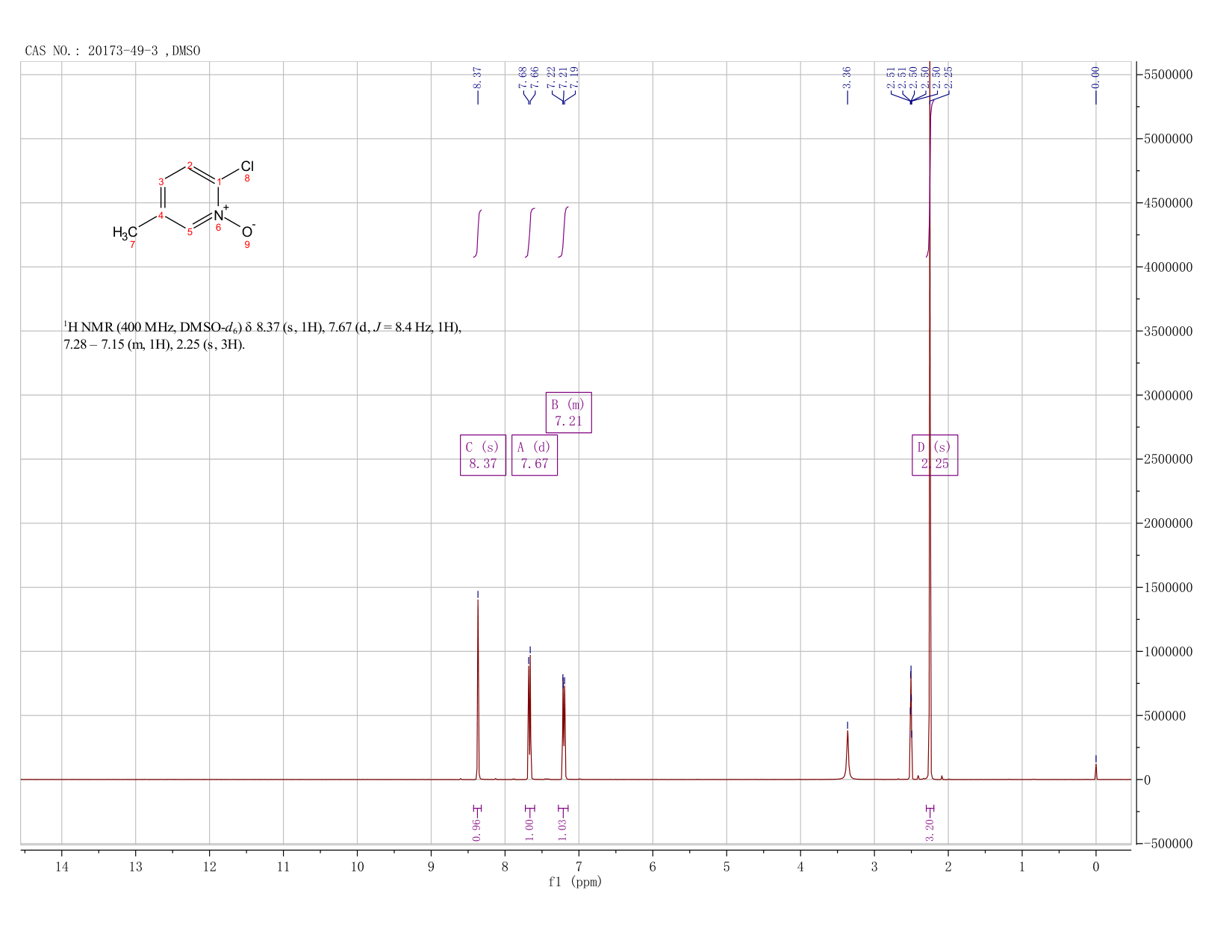Click the f1 (ppm) axis label
Viewport: 1232px width, 952px height.
click(575, 882)
